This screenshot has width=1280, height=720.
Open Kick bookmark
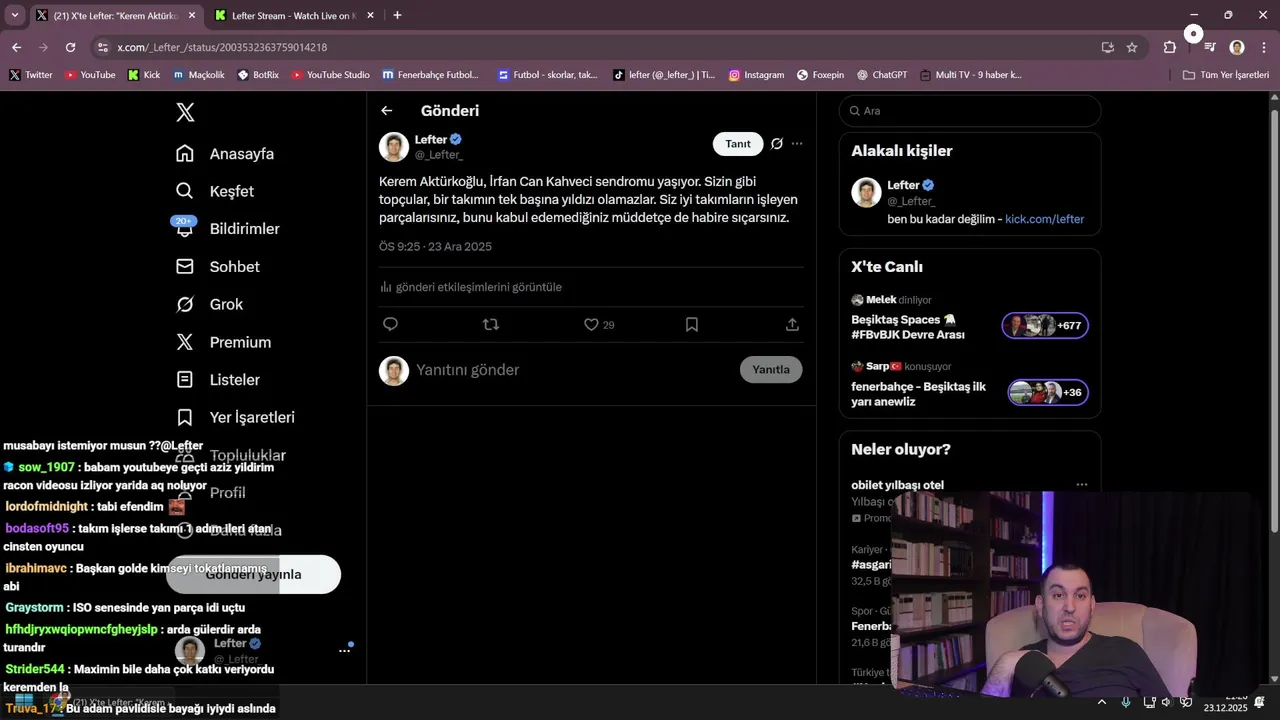click(144, 75)
